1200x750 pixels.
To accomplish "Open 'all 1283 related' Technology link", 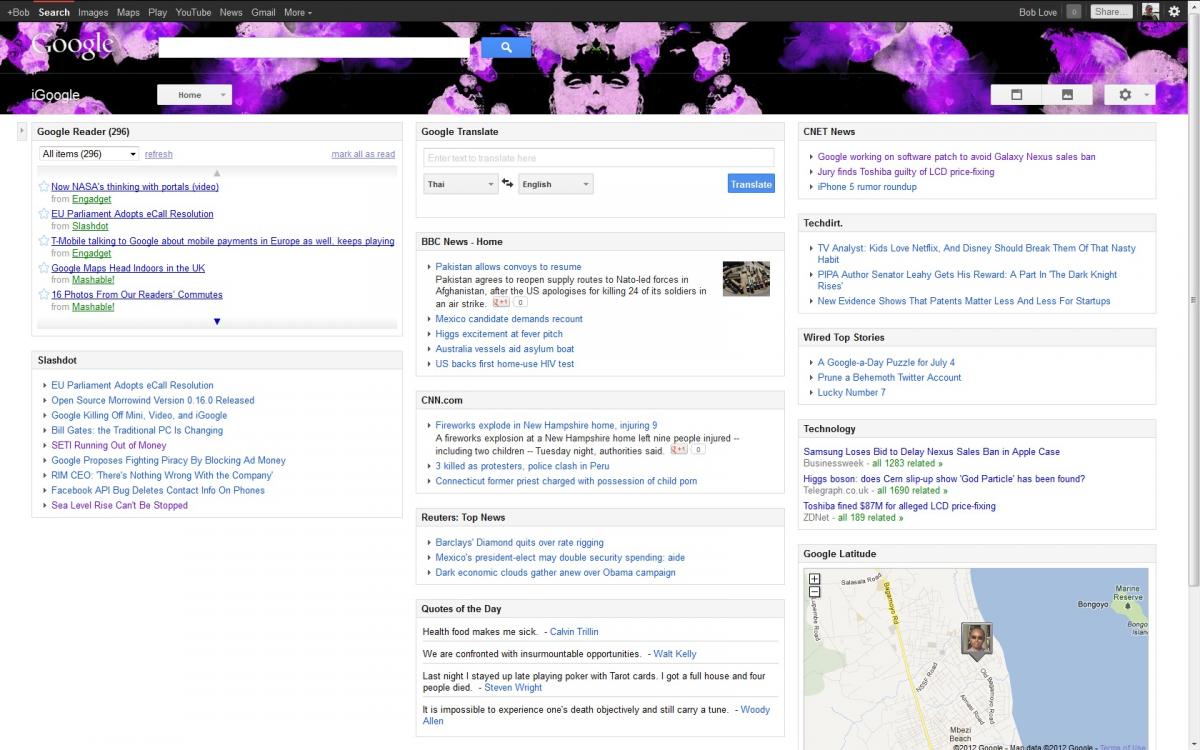I will tap(907, 464).
